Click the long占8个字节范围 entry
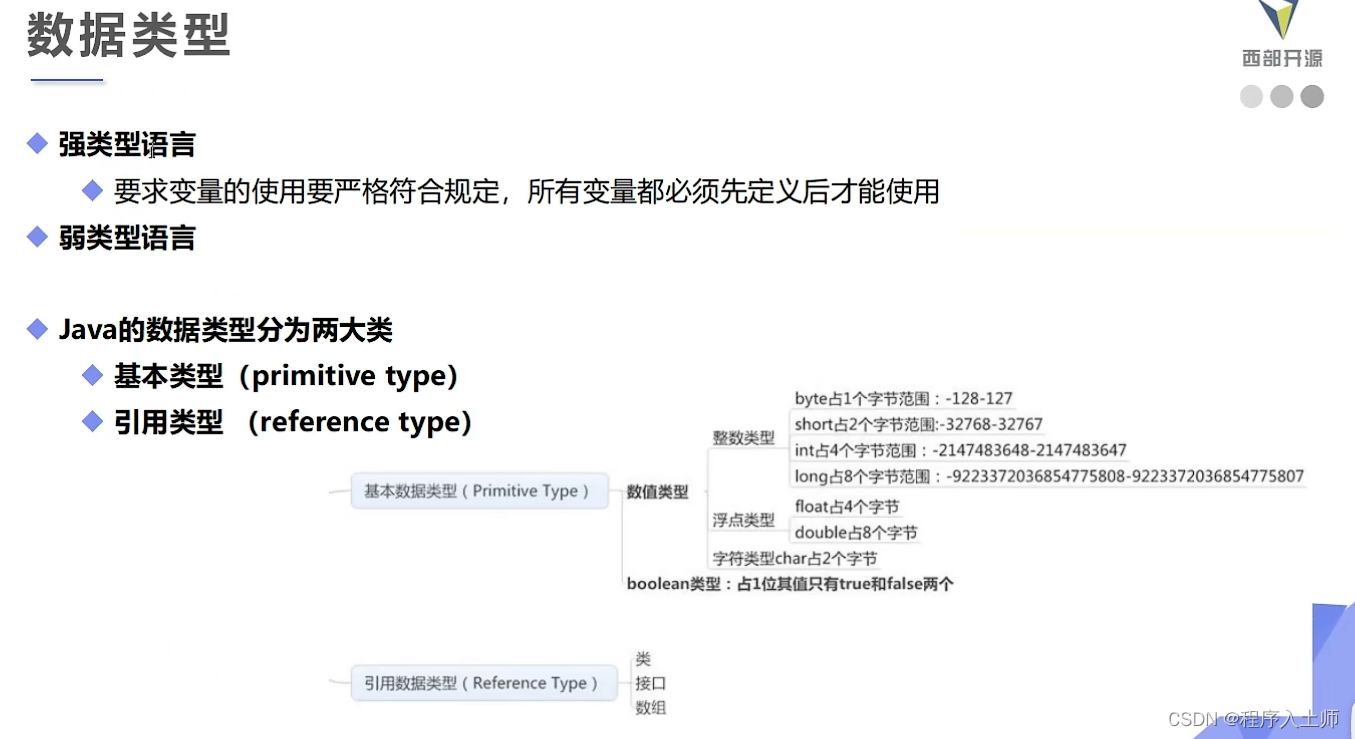 tap(1049, 476)
